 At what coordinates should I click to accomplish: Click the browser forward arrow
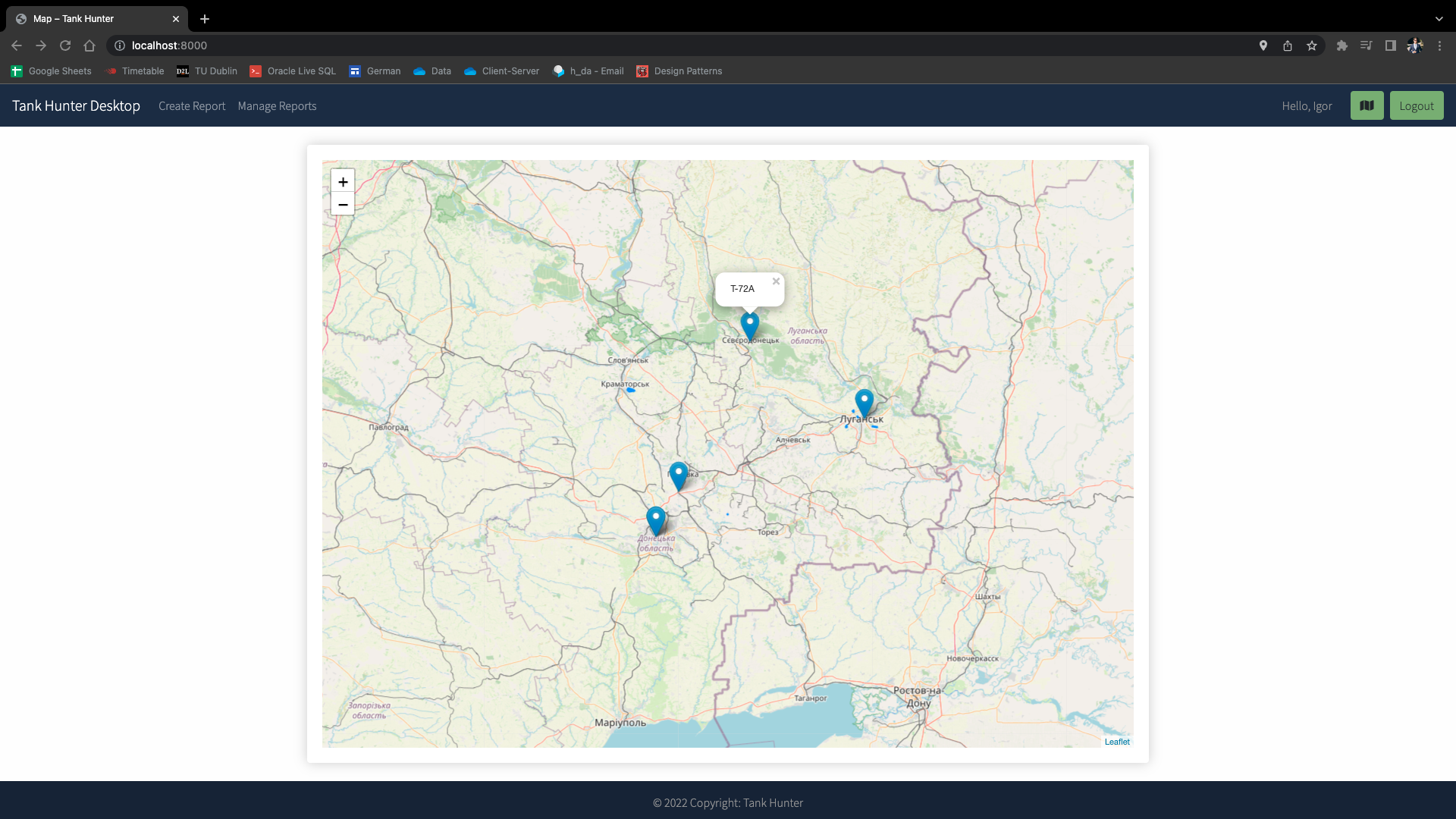click(41, 45)
